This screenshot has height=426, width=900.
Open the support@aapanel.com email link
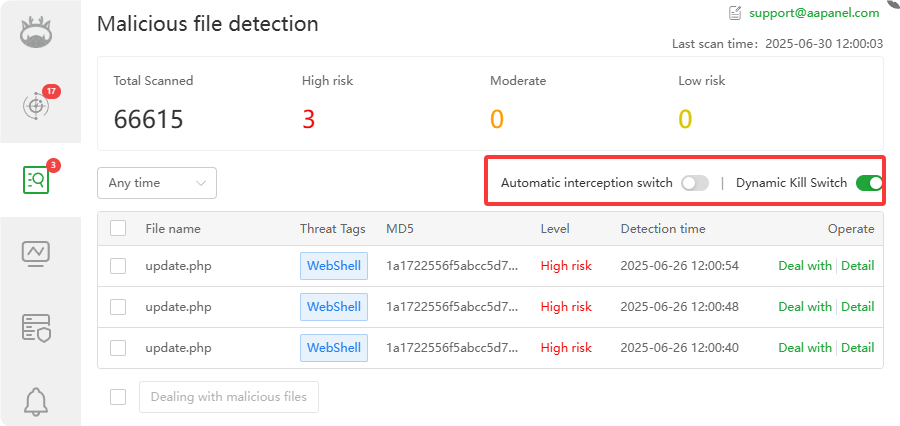coord(815,13)
